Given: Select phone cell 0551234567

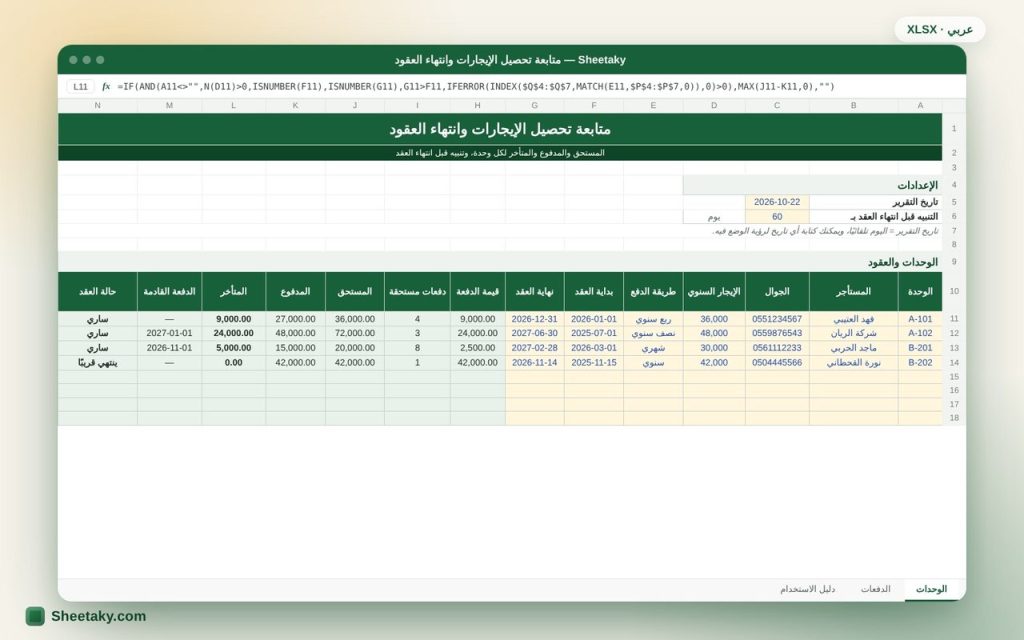Looking at the screenshot, I should click(776, 319).
